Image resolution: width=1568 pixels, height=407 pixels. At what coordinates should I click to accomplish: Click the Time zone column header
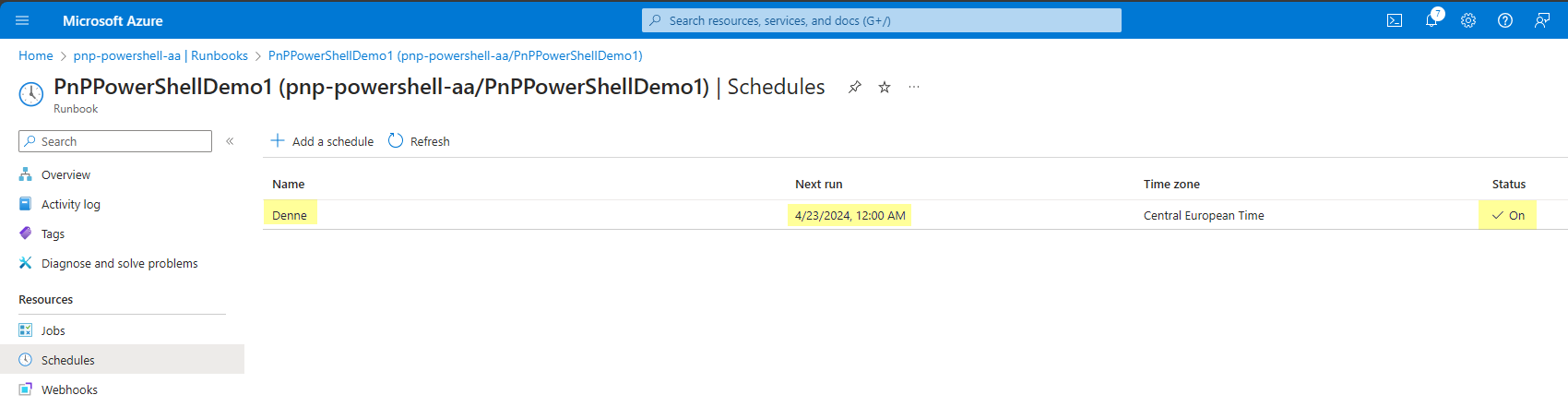(x=1171, y=184)
